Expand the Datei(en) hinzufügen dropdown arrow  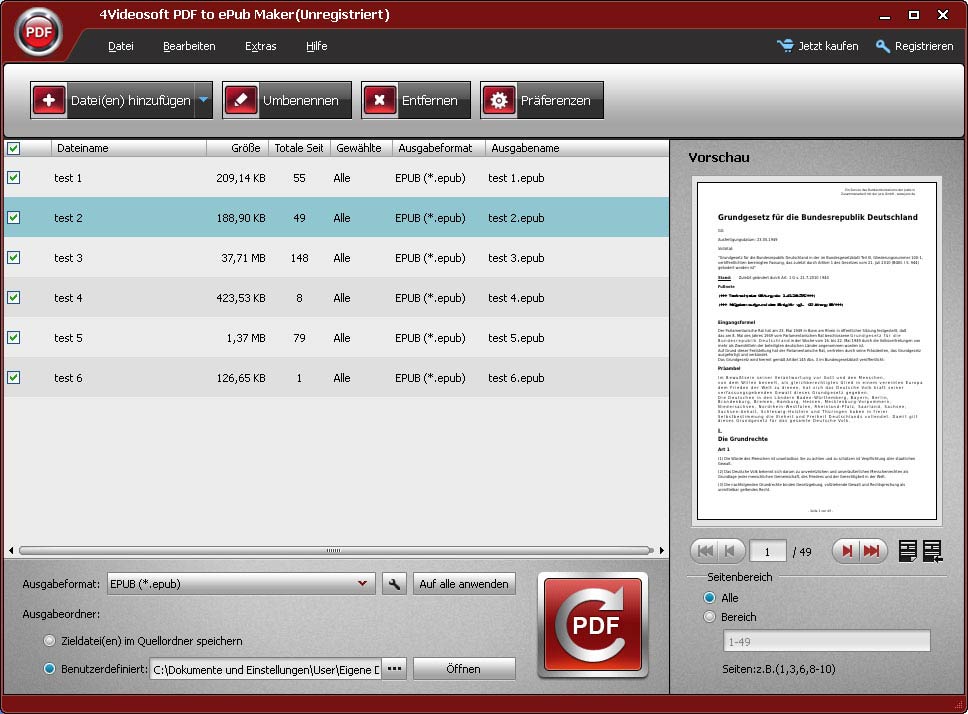coord(203,99)
